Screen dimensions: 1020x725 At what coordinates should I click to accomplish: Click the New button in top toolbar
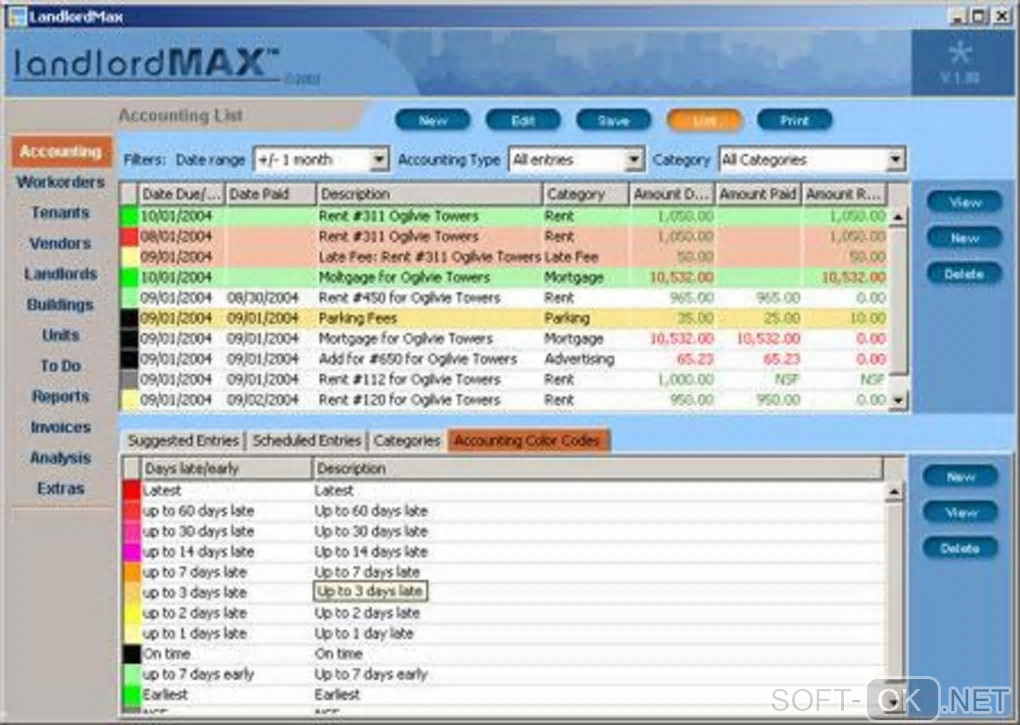tap(433, 120)
